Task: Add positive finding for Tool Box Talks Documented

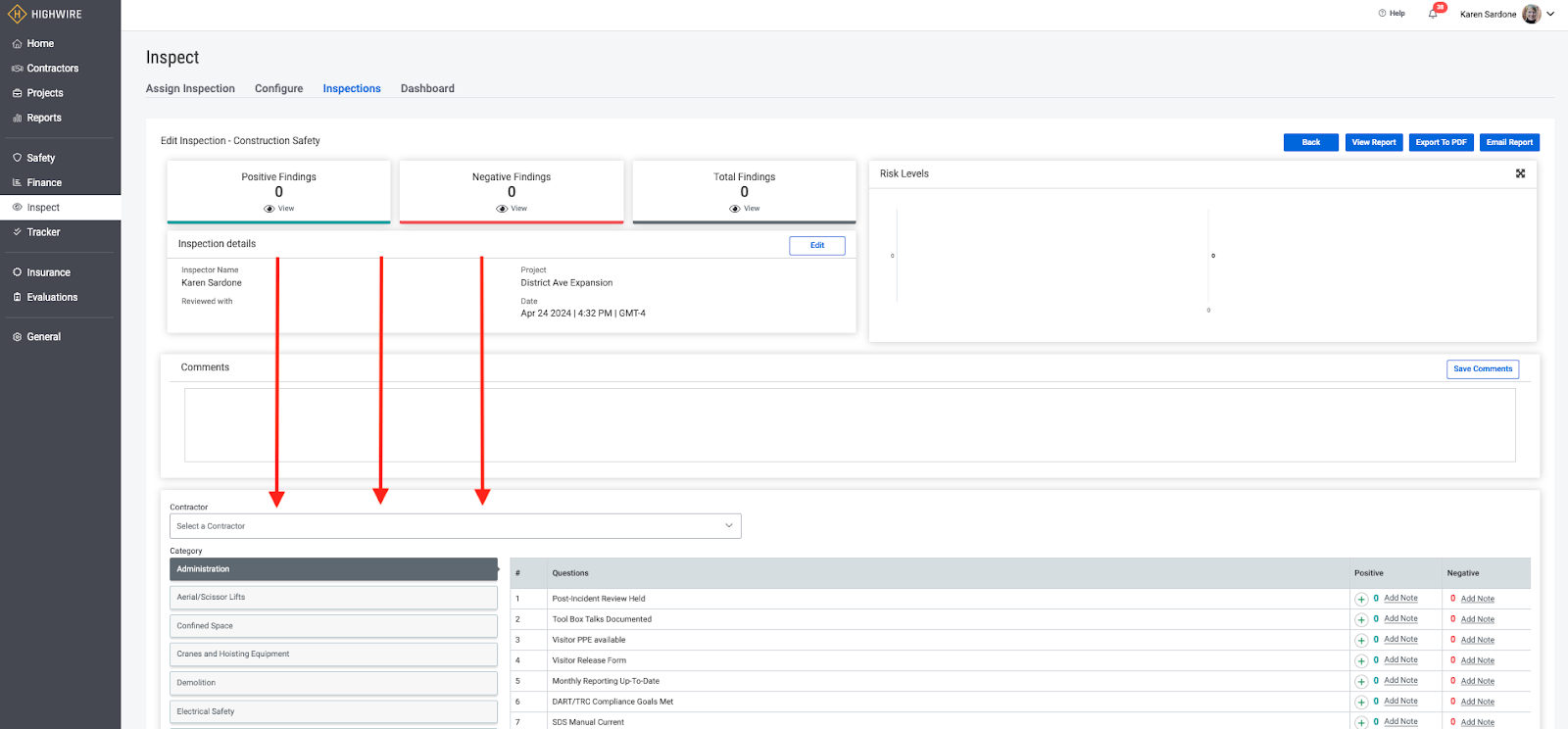Action: click(1361, 619)
